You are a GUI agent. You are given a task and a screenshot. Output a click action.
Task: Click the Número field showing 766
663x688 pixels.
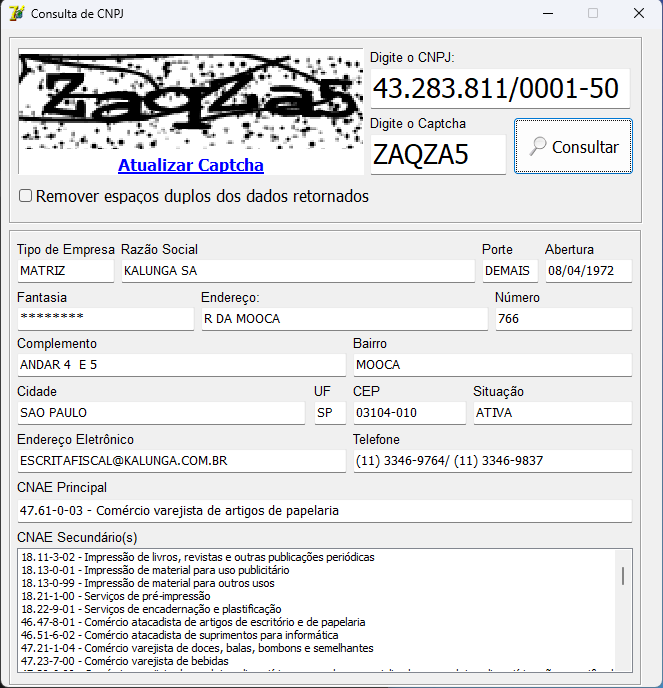[564, 319]
